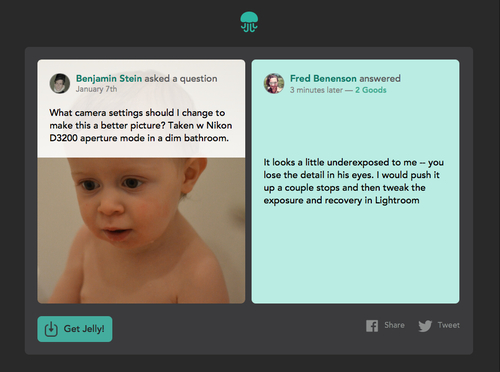
Task: Click the January 7th date
Action: (x=96, y=89)
